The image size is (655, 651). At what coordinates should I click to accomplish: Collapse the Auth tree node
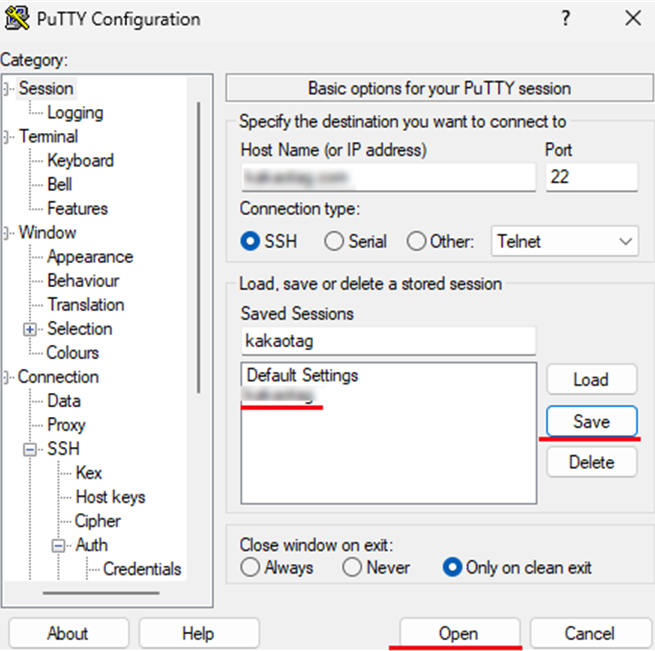58,546
